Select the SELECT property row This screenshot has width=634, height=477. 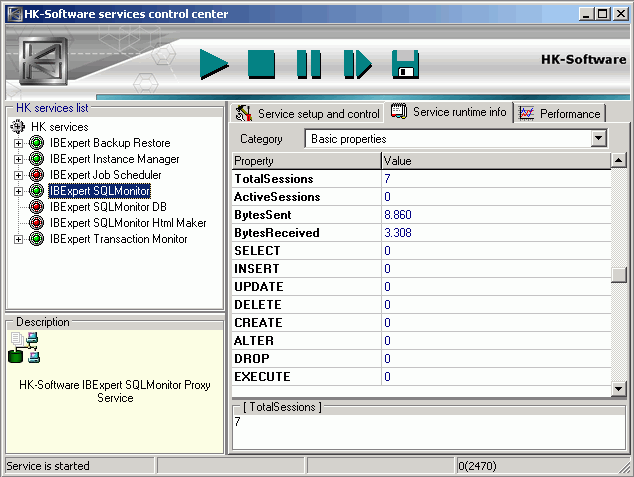[x=421, y=251]
